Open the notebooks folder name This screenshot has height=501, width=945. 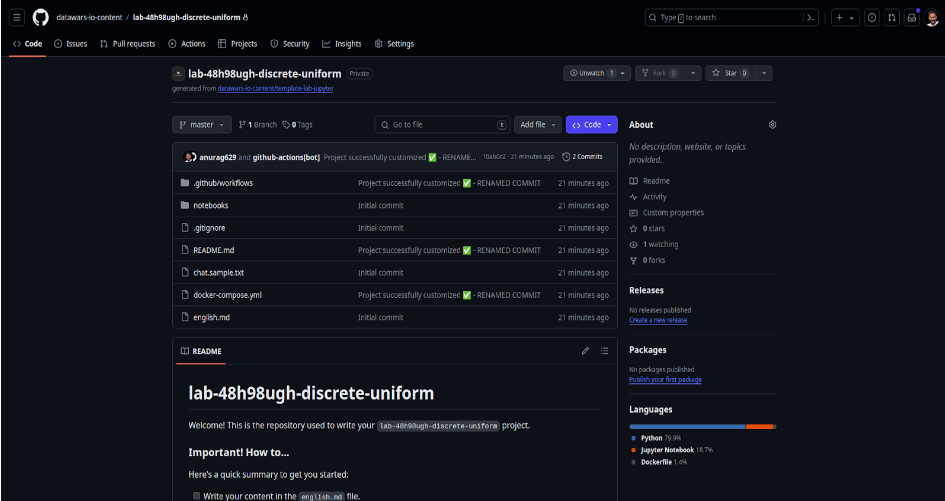(210, 206)
